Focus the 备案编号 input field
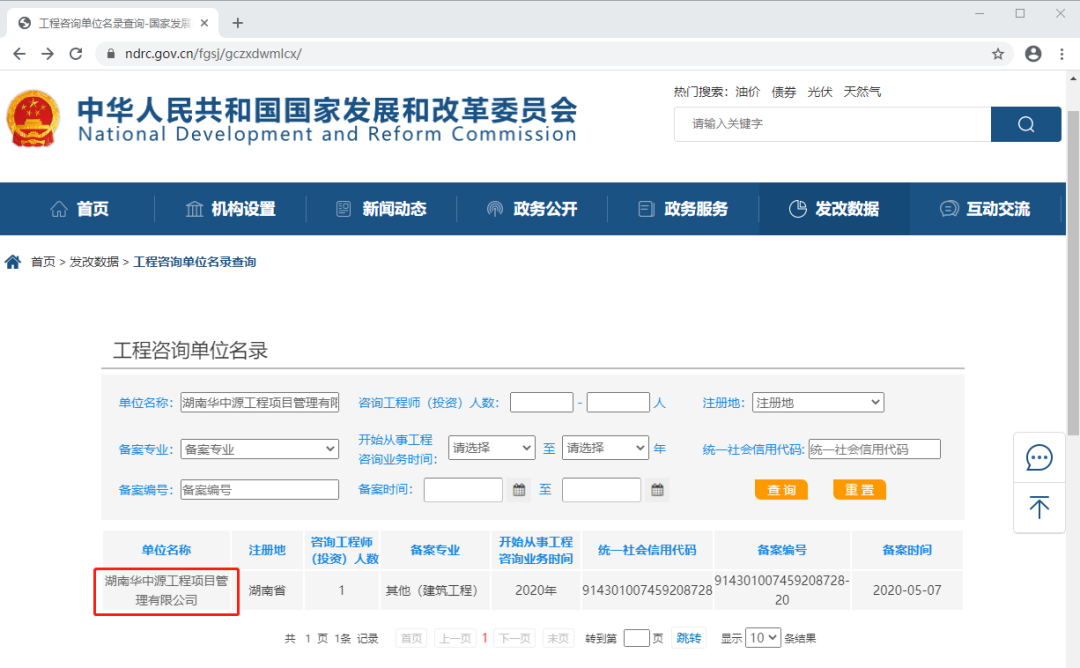1080x668 pixels. tap(260, 490)
